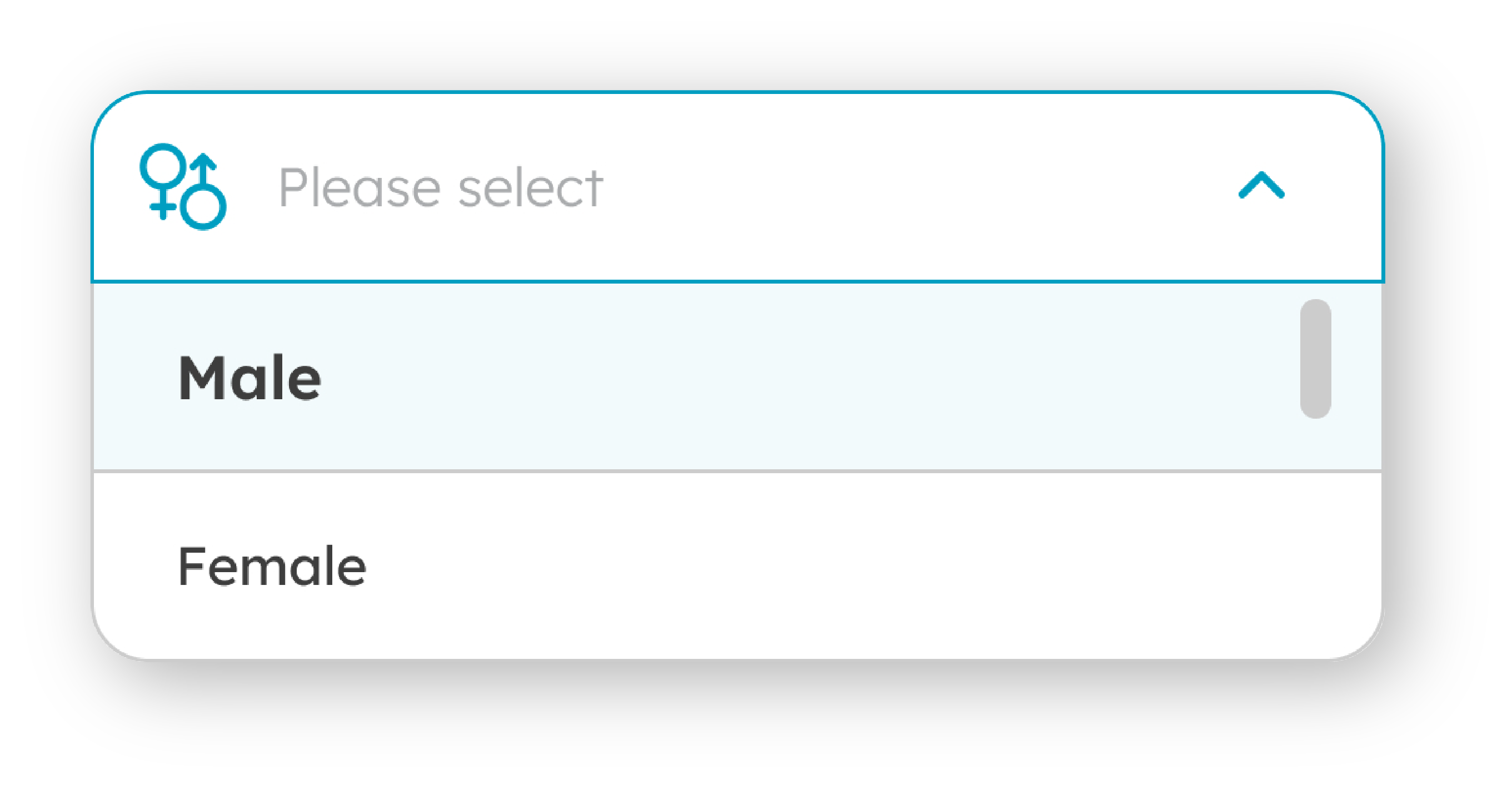Select the Male option
The width and height of the screenshot is (1512, 789).
(x=250, y=378)
